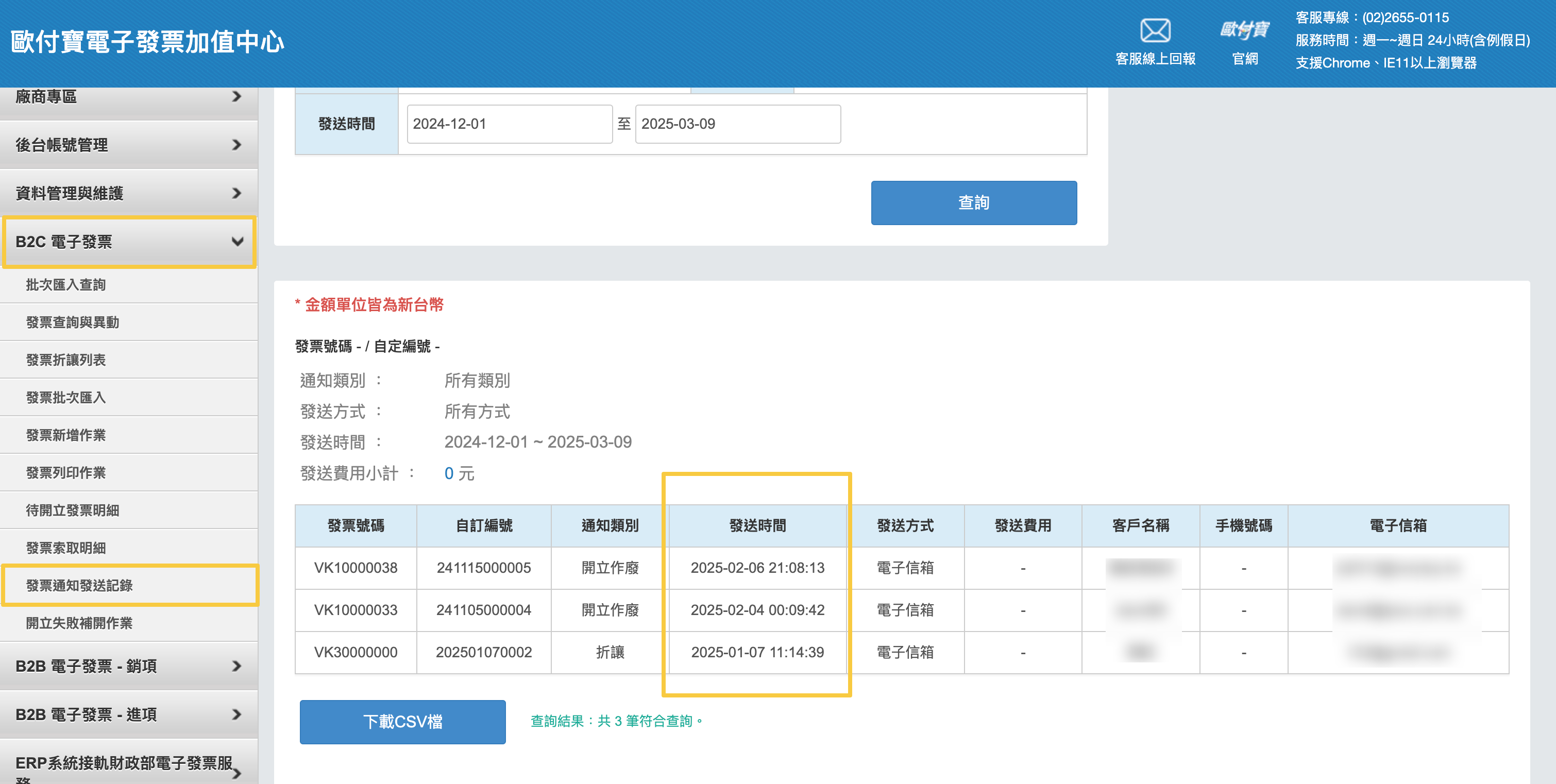Click the 發票號碼 column header
The height and width of the screenshot is (784, 1556).
pyautogui.click(x=356, y=525)
